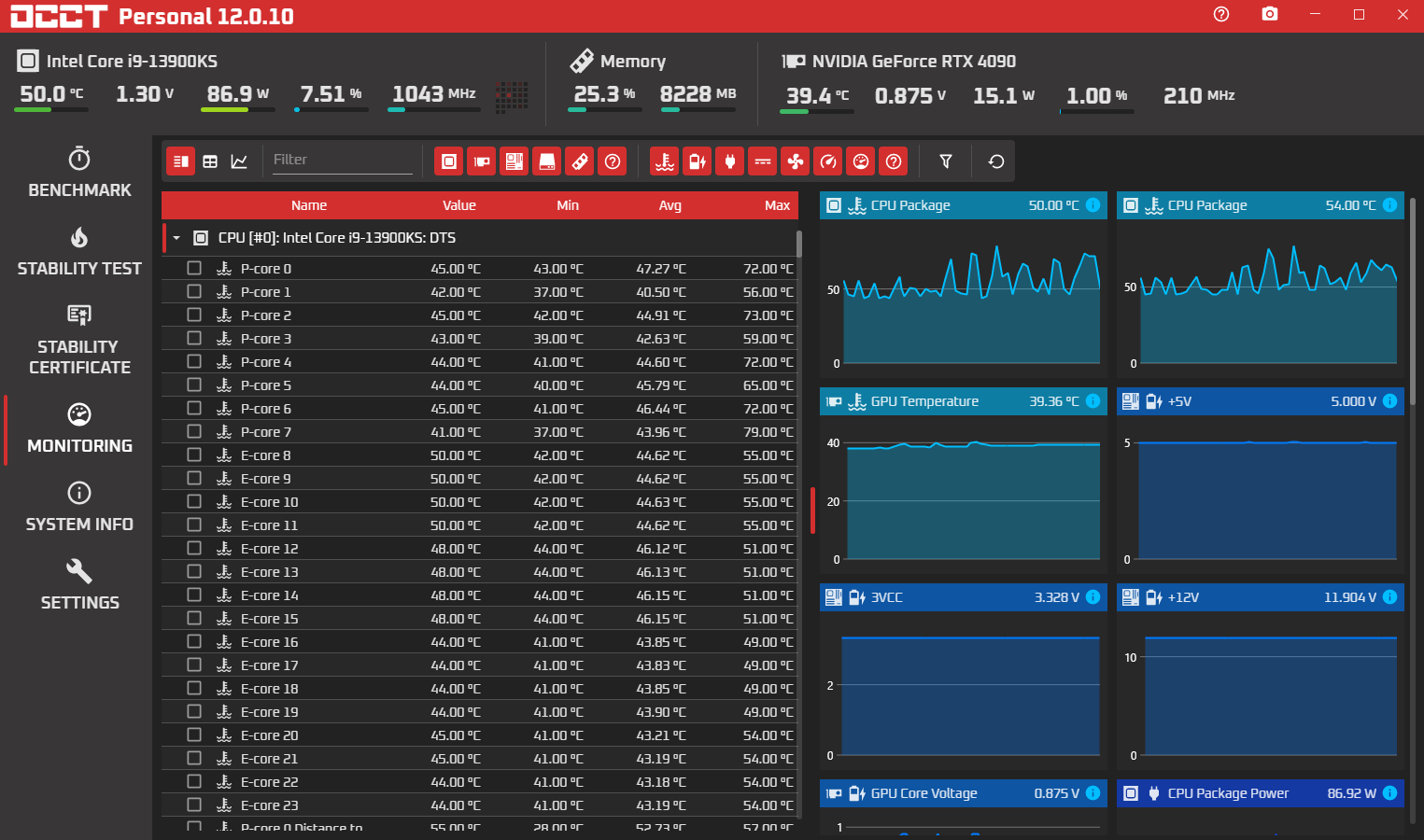Sort by the Min column header
This screenshot has height=840, width=1424.
point(568,205)
